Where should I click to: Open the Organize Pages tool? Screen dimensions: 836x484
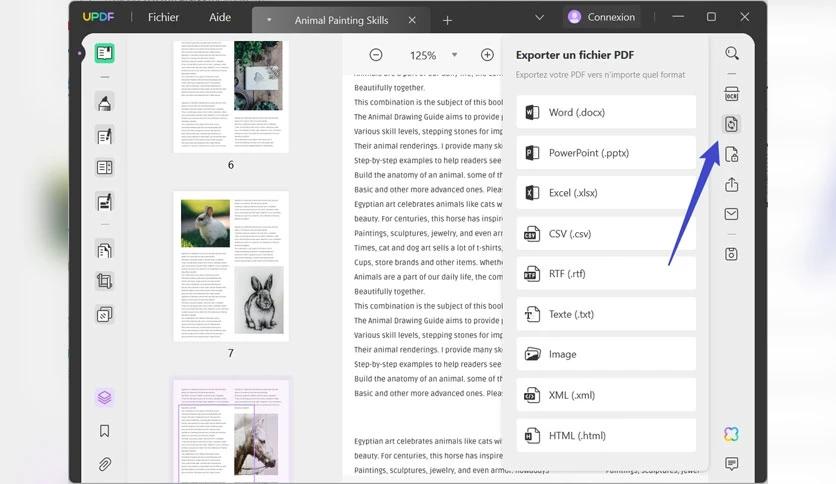(x=104, y=250)
